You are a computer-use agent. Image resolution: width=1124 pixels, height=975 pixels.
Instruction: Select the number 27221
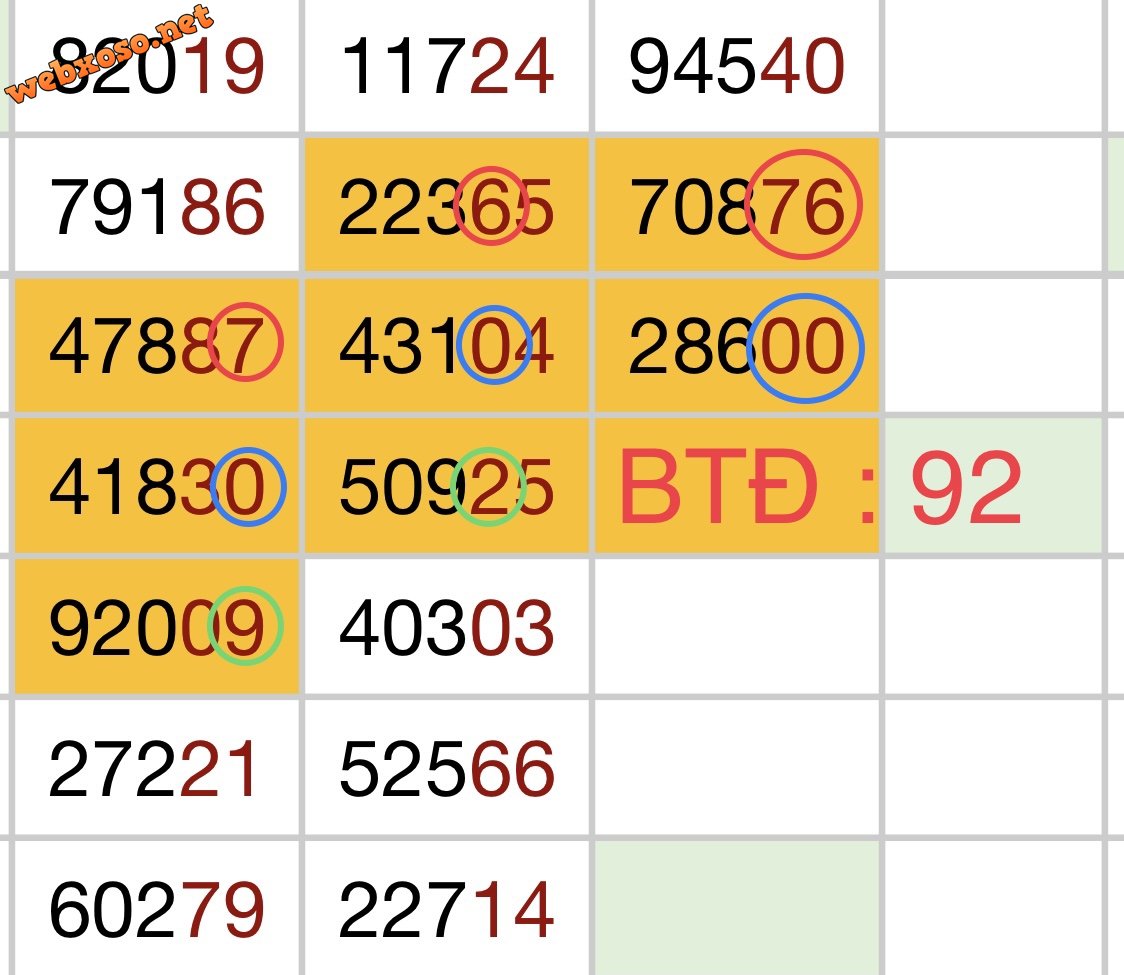154,770
